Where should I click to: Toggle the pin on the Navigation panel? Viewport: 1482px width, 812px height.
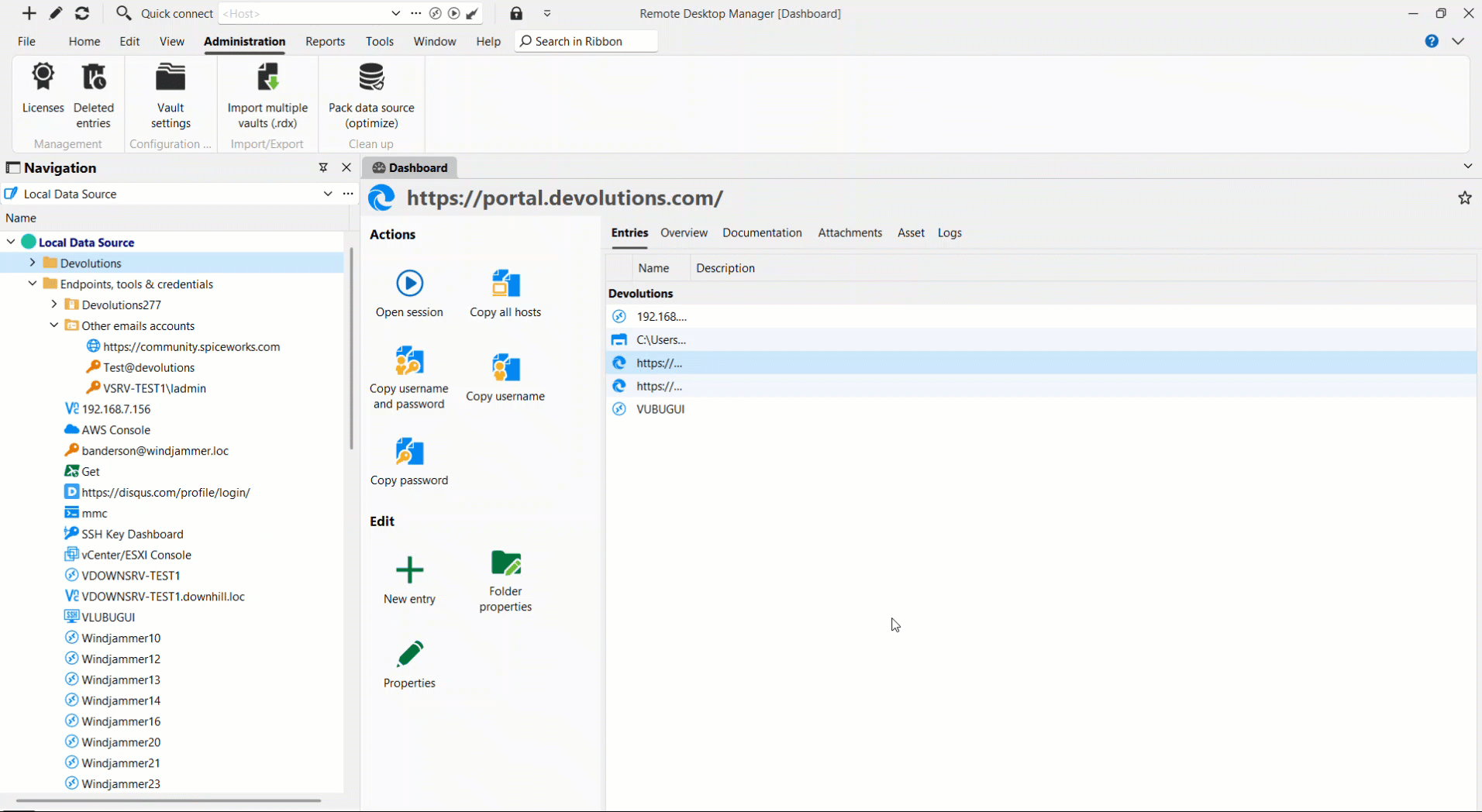pos(322,167)
